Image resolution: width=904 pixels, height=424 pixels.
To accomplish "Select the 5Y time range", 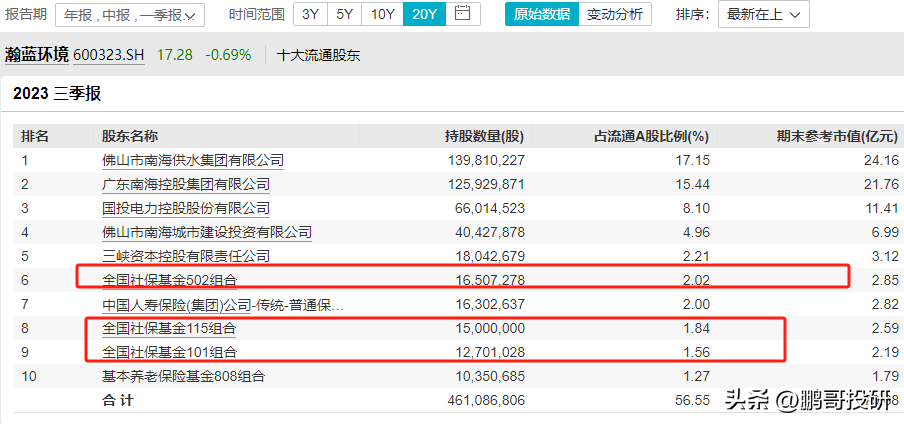I will click(344, 14).
